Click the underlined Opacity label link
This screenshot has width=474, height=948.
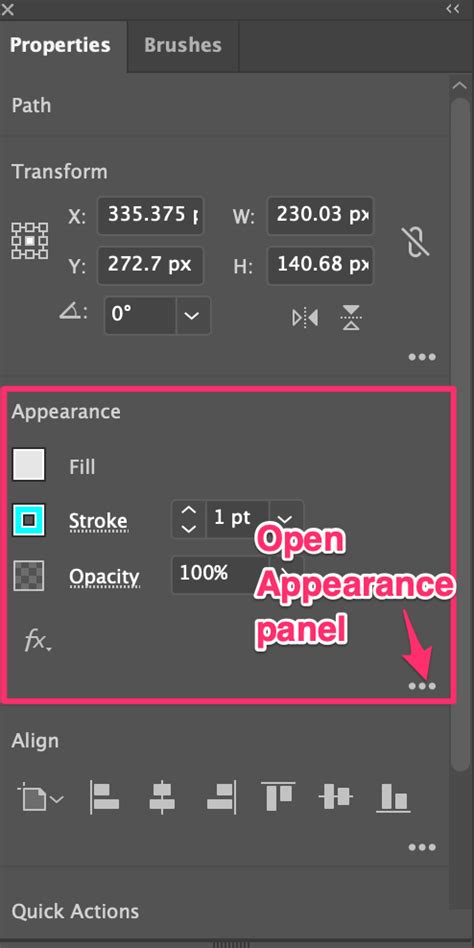(105, 577)
